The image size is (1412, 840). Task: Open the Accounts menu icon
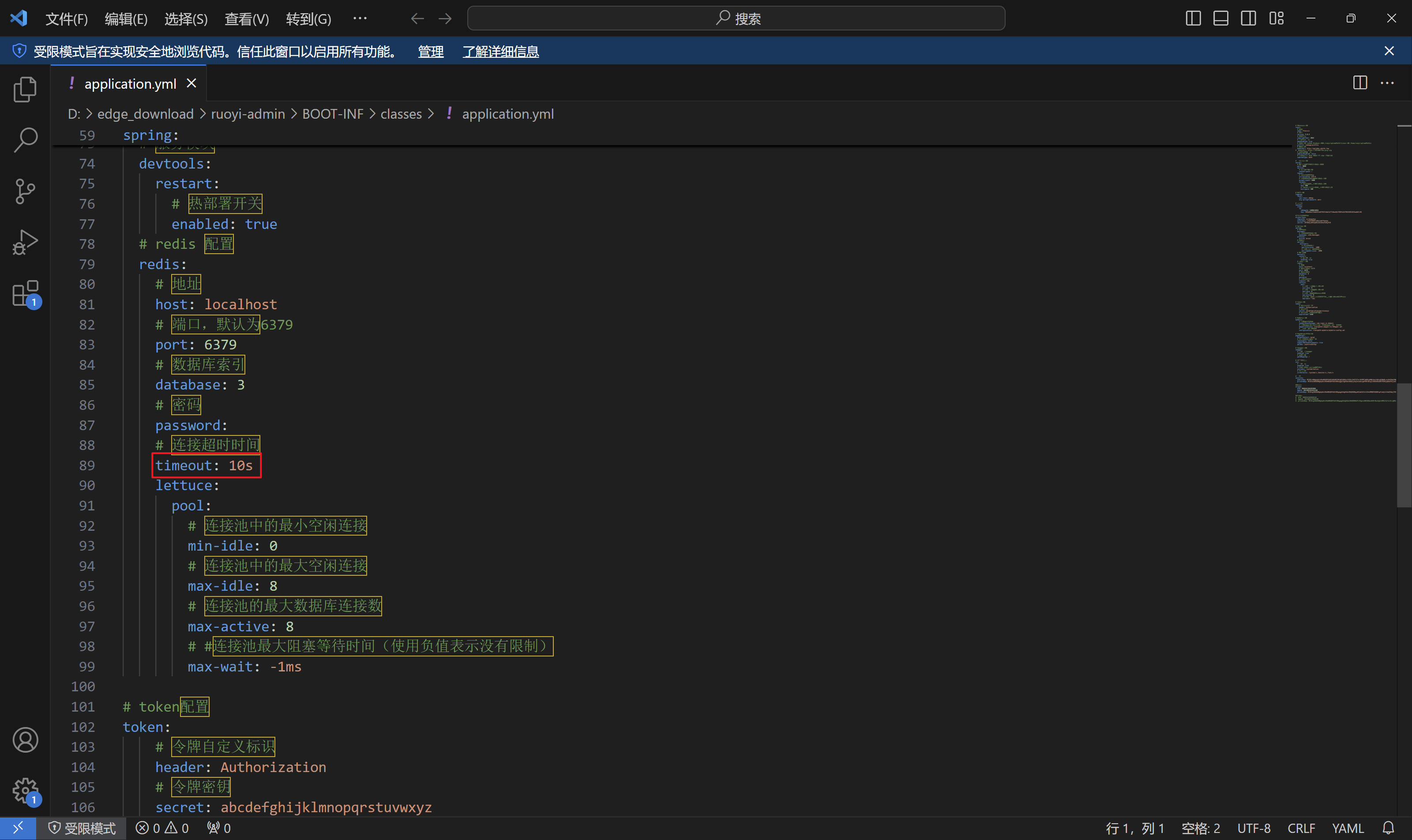(25, 740)
